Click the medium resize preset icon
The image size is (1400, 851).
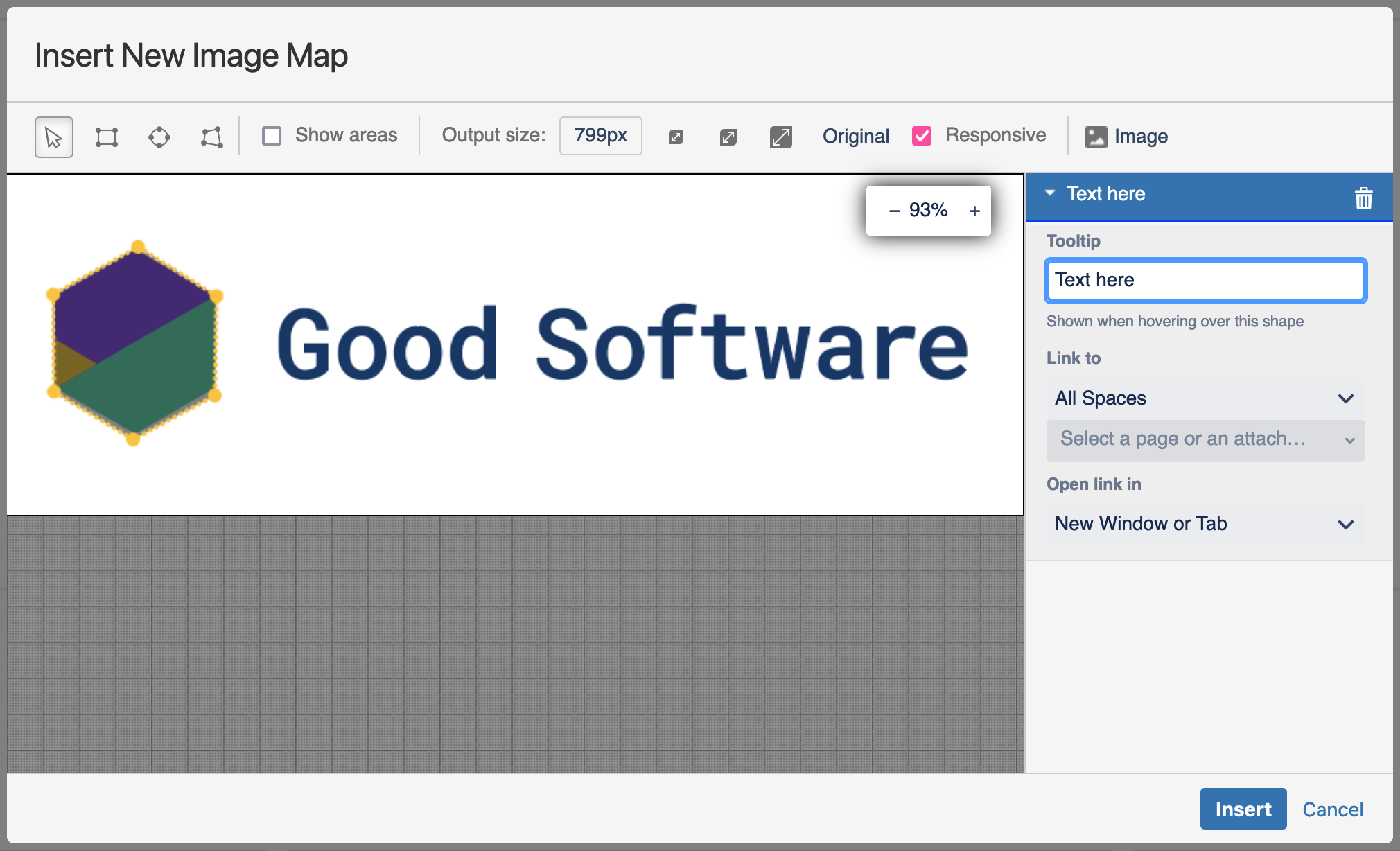[728, 137]
